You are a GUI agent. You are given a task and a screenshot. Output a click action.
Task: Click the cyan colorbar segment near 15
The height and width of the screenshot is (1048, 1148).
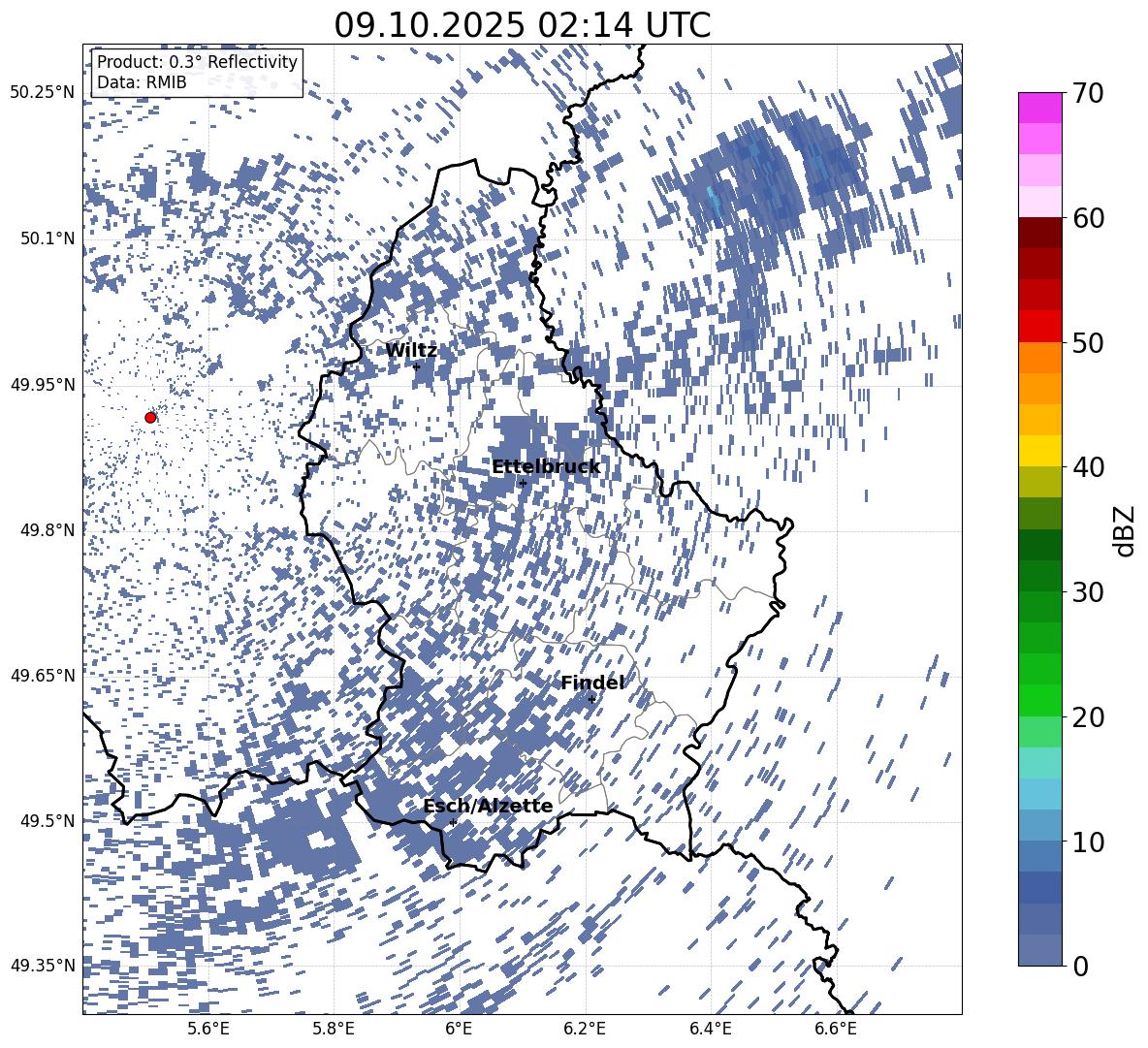click(1039, 763)
